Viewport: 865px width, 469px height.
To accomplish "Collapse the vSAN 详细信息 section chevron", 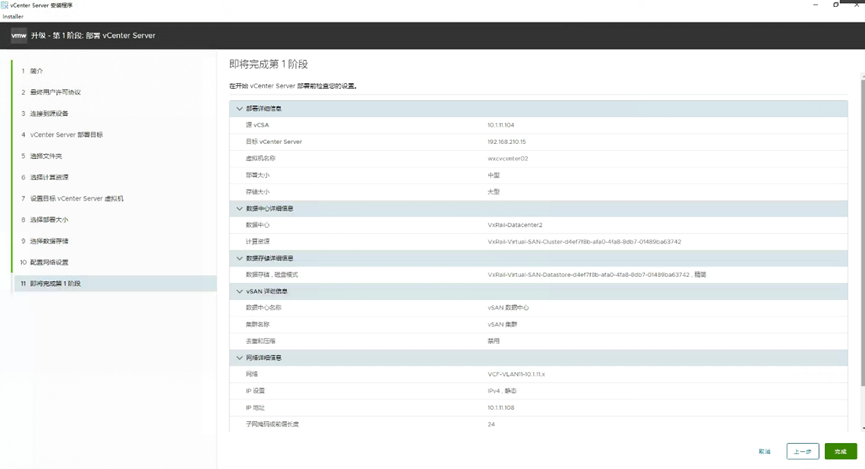I will (239, 291).
